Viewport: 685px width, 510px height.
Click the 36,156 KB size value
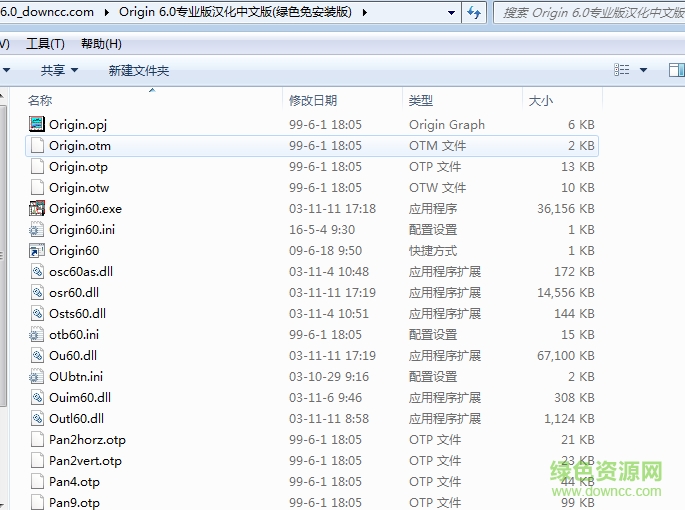click(566, 208)
